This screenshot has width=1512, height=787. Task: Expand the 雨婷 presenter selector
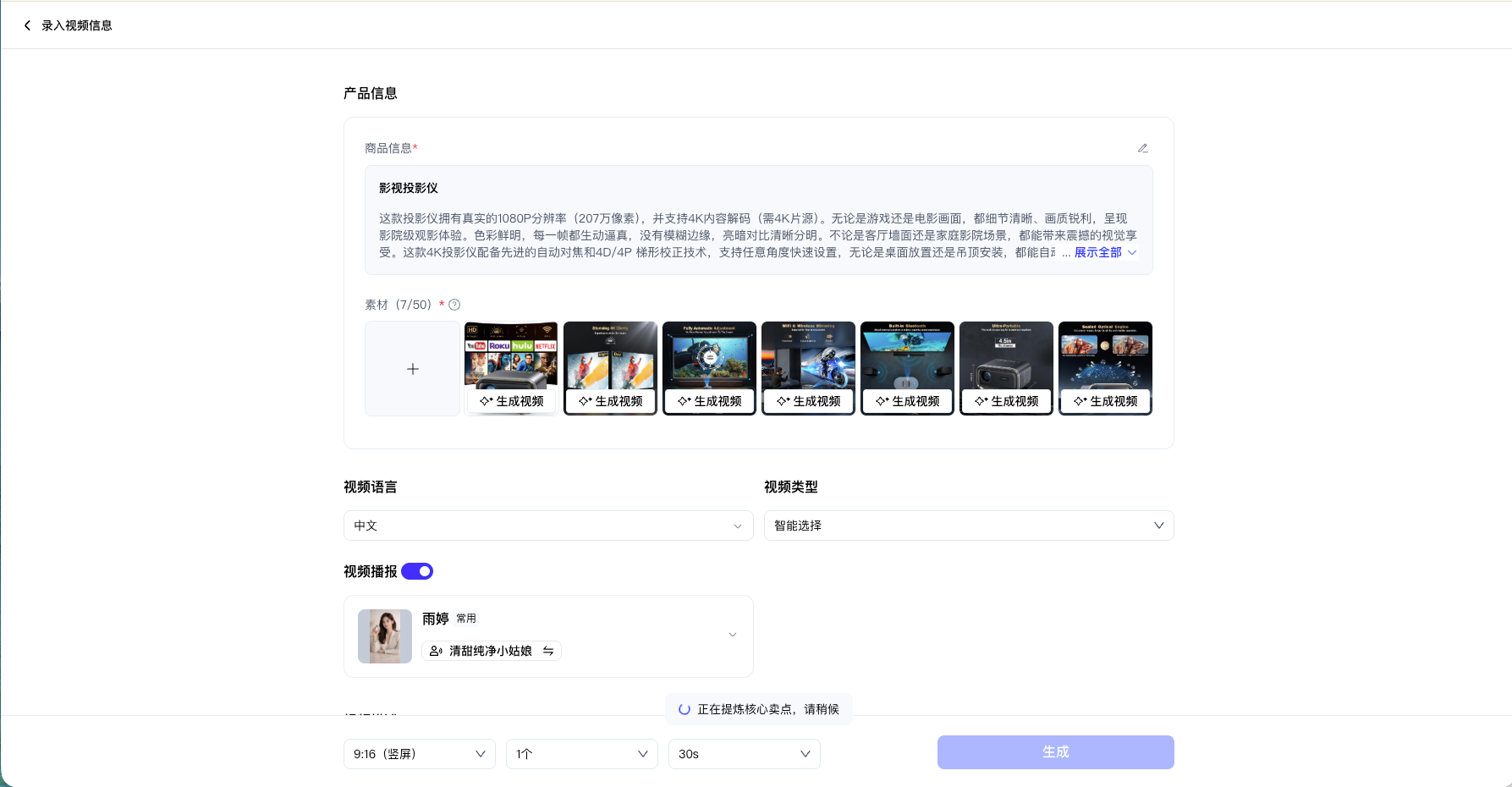pos(733,635)
